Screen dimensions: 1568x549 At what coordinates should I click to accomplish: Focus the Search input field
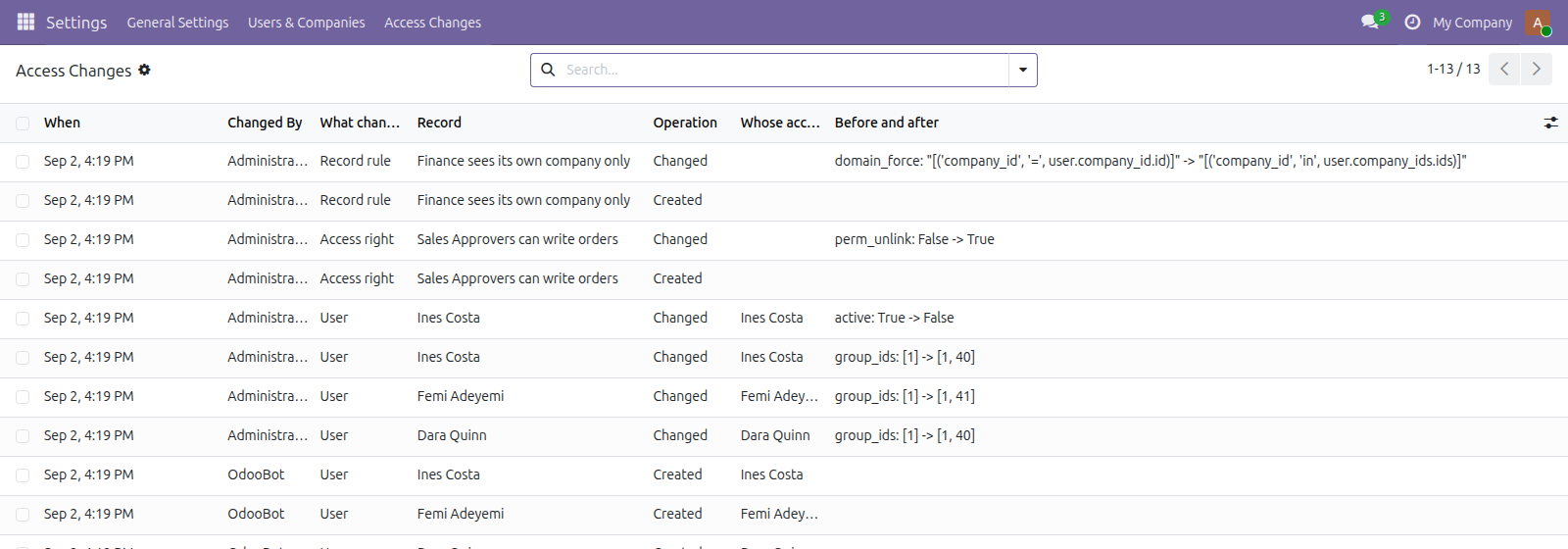[784, 70]
